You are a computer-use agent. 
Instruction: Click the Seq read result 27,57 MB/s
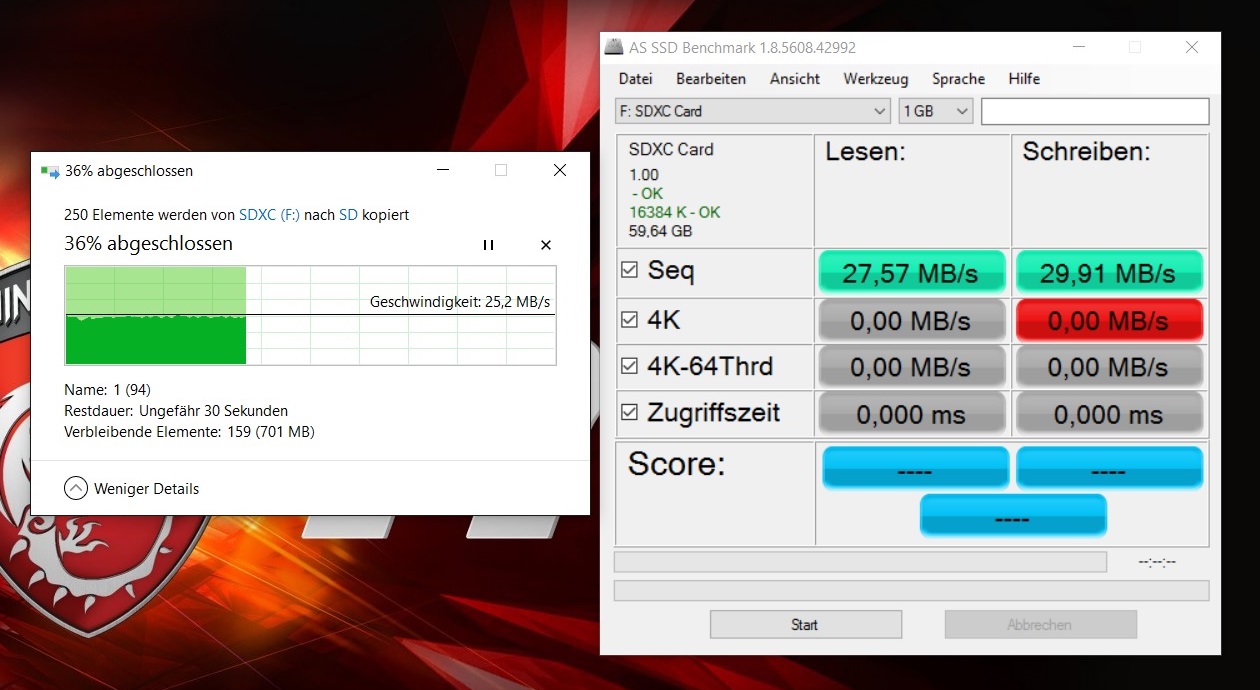click(x=911, y=273)
